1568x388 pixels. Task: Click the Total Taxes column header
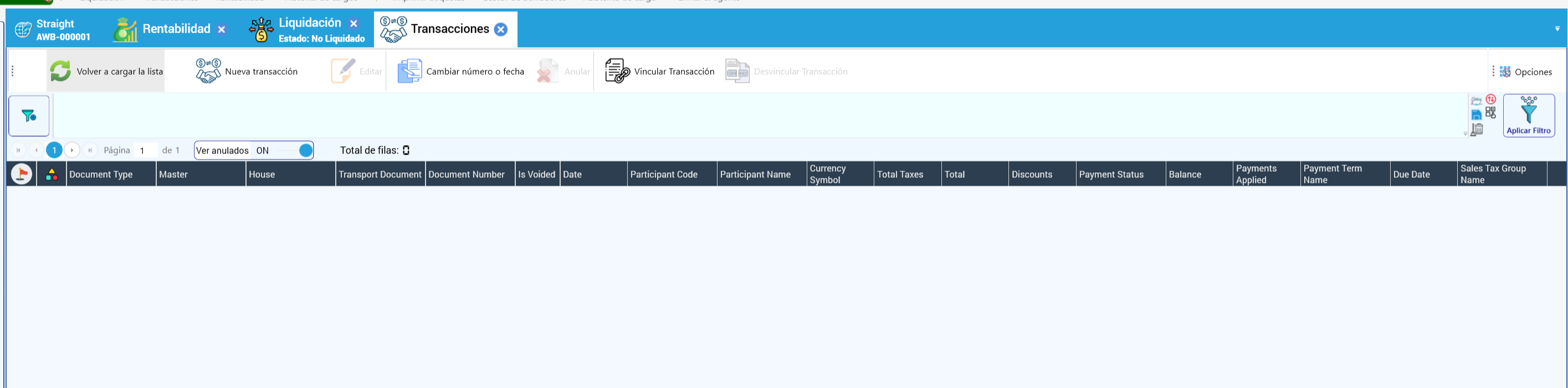click(x=908, y=174)
